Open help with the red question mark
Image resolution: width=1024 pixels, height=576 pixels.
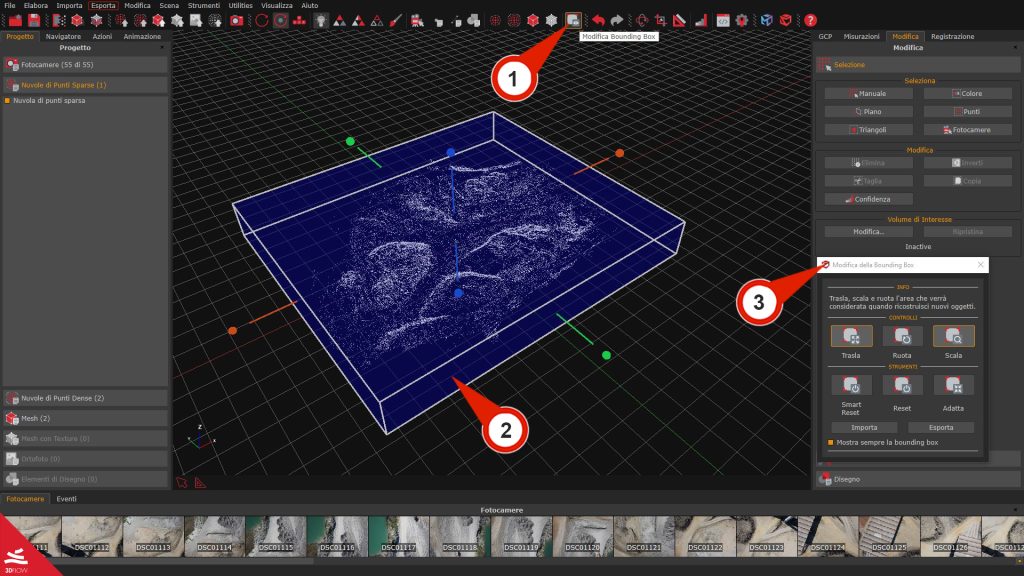point(810,21)
